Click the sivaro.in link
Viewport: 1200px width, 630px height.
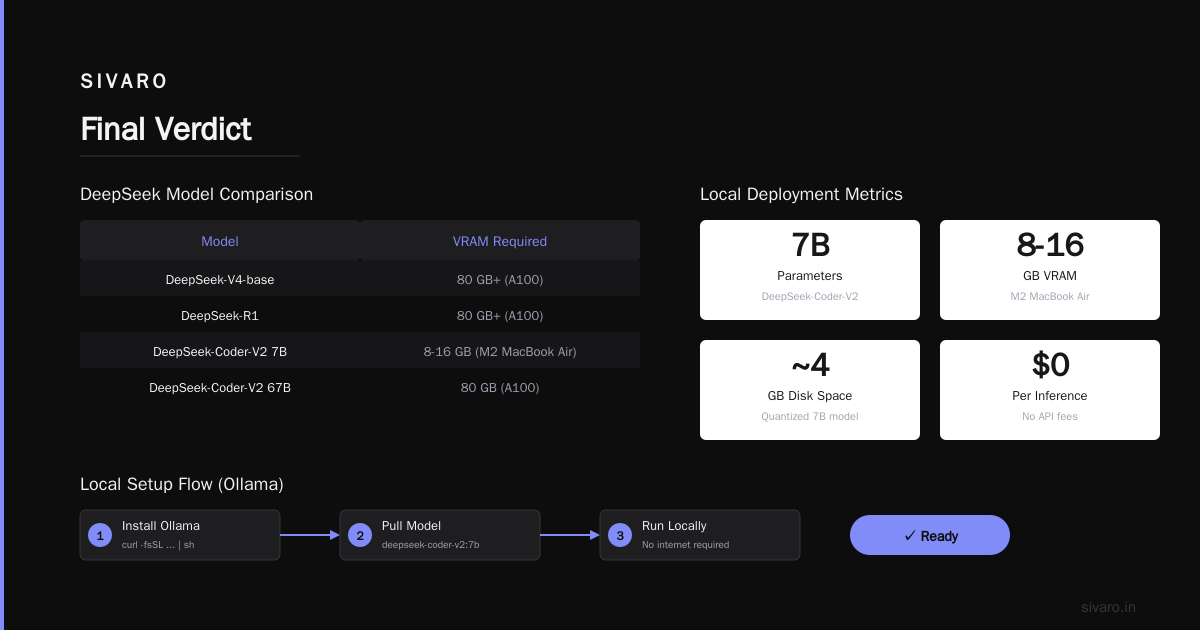(1108, 607)
